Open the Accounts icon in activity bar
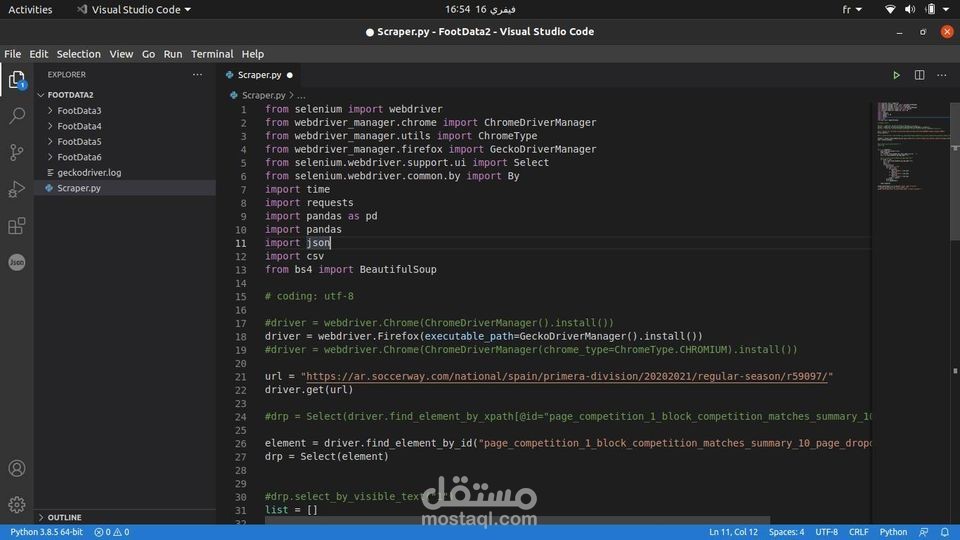 click(x=17, y=468)
